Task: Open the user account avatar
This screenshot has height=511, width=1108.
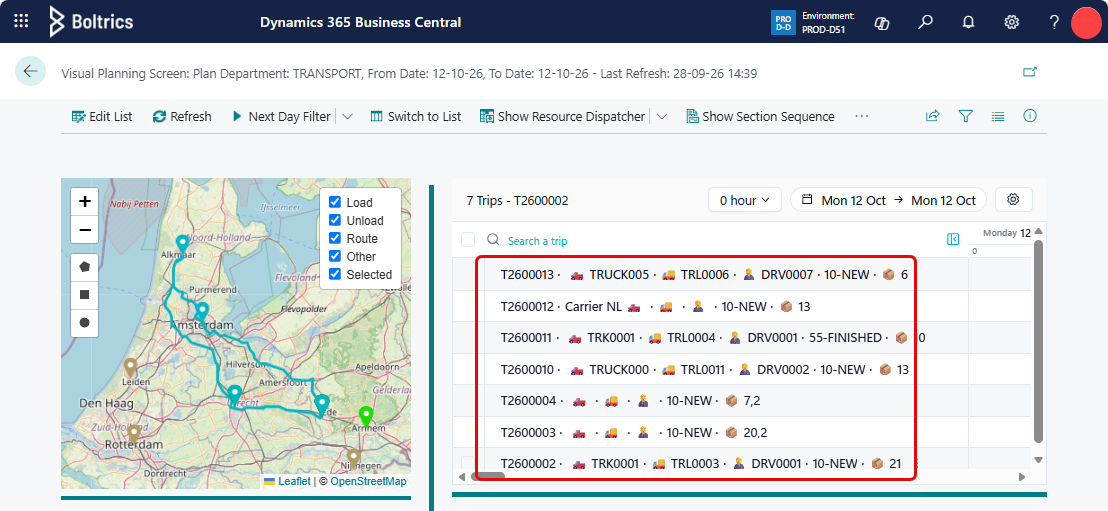Action: click(x=1087, y=22)
